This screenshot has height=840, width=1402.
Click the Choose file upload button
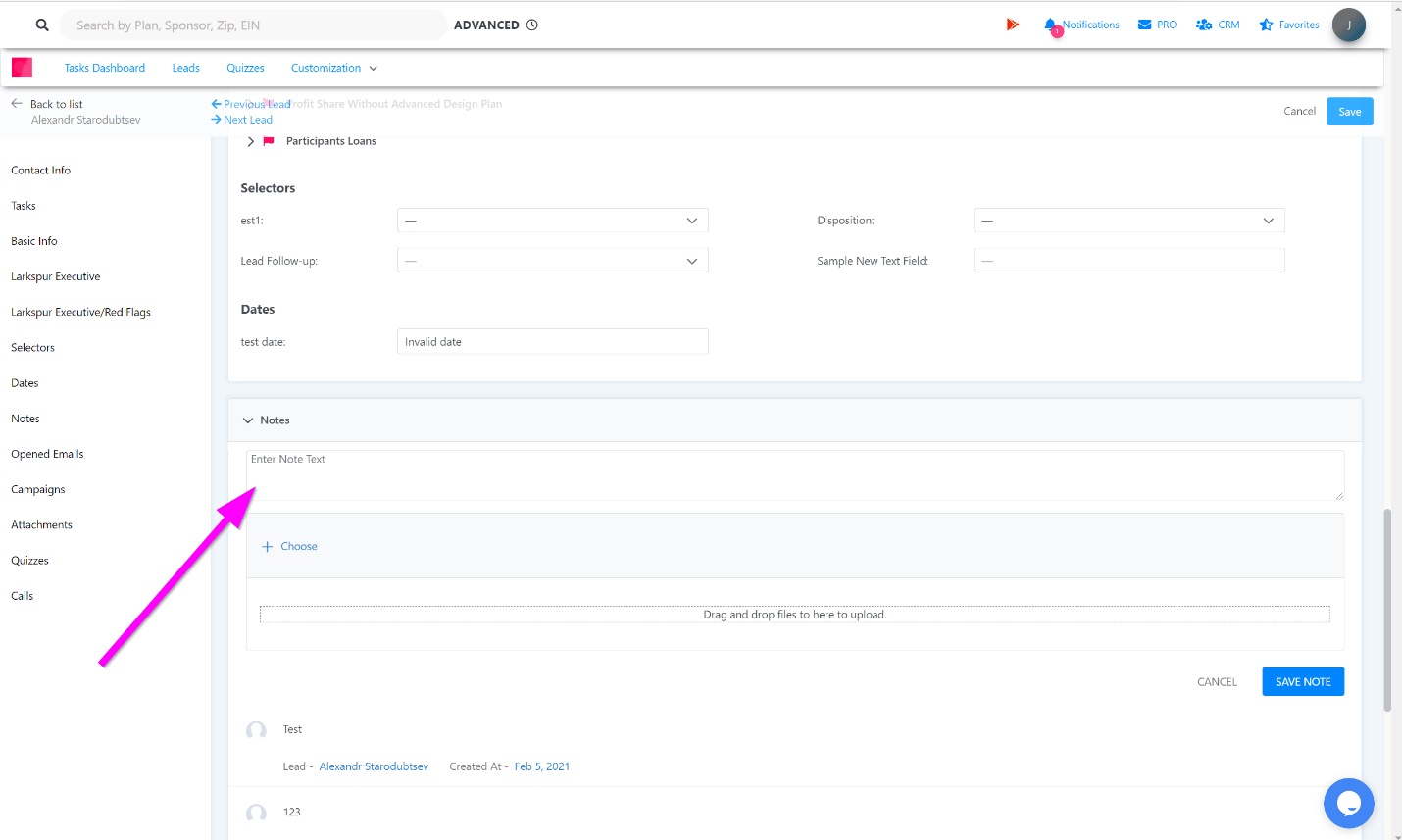[290, 546]
